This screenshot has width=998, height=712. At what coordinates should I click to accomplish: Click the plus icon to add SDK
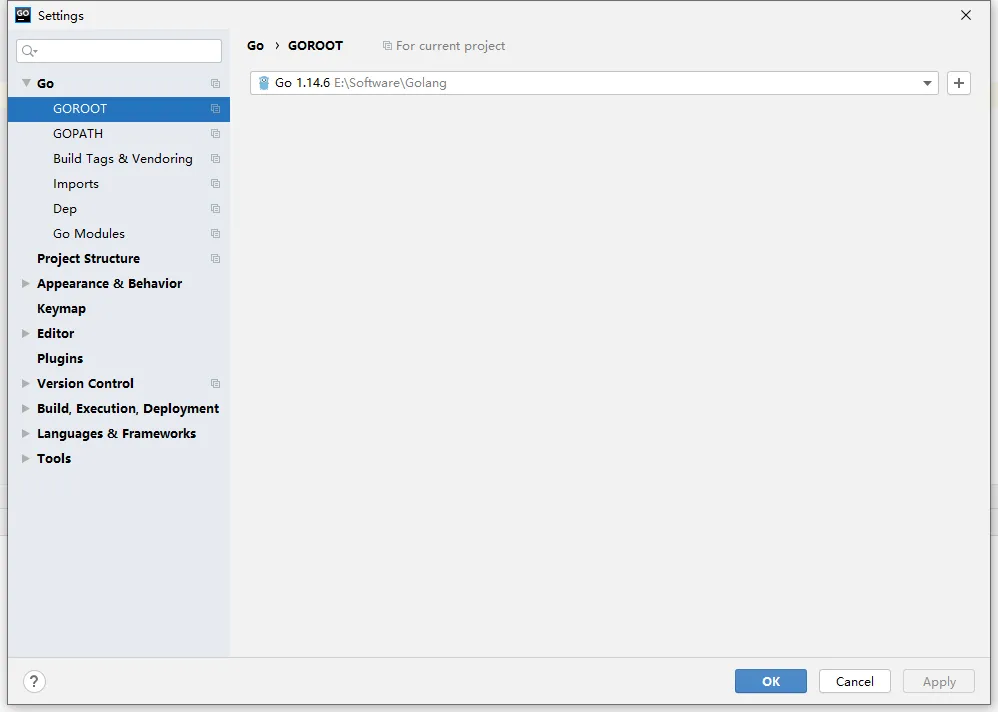point(958,83)
